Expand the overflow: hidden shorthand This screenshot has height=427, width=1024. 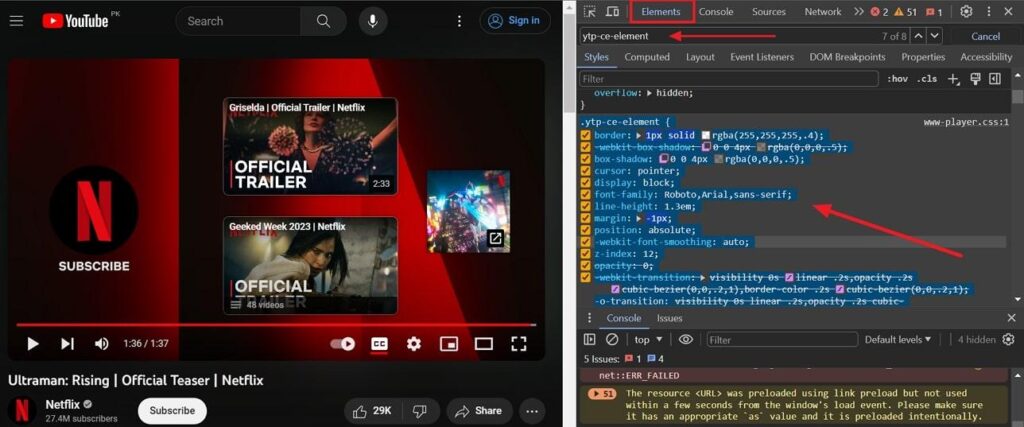[x=649, y=93]
